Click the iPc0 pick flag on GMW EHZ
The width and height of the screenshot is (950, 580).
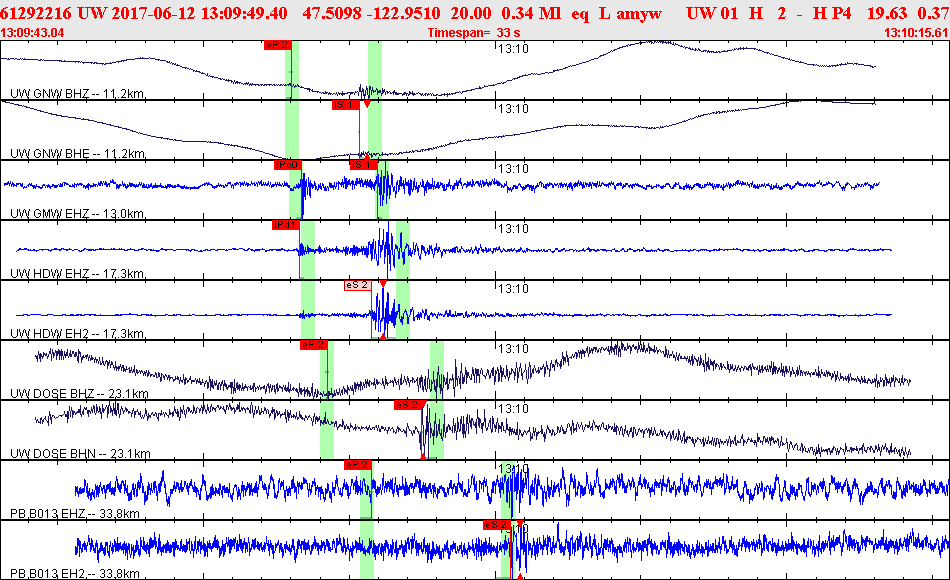287,165
